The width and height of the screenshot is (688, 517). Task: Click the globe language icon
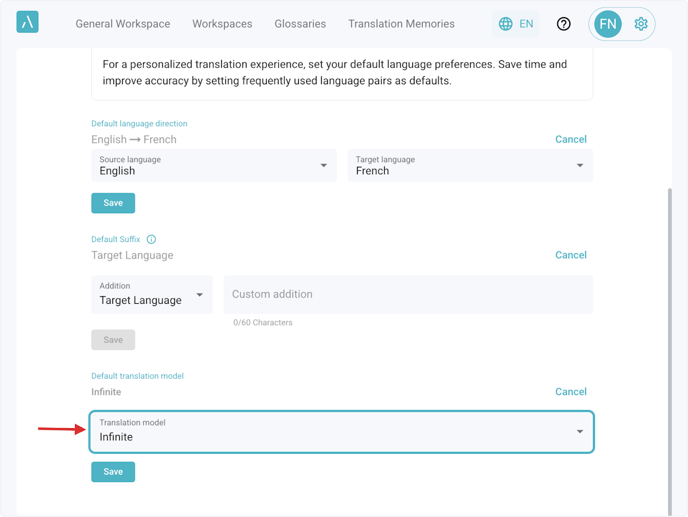(x=506, y=24)
